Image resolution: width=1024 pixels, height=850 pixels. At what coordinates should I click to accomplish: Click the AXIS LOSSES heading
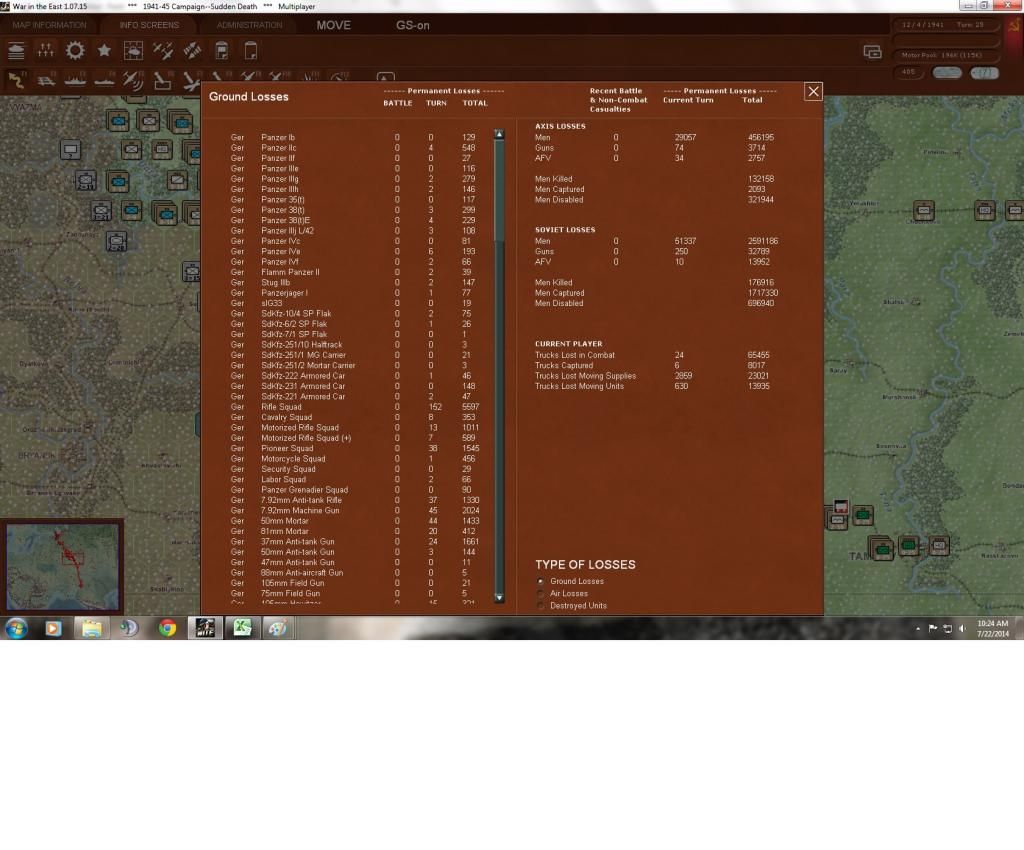pyautogui.click(x=560, y=127)
